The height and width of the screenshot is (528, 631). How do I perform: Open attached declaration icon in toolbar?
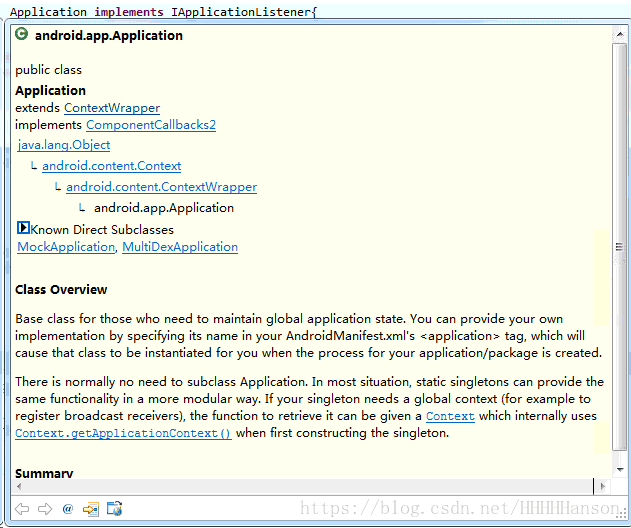pos(91,509)
